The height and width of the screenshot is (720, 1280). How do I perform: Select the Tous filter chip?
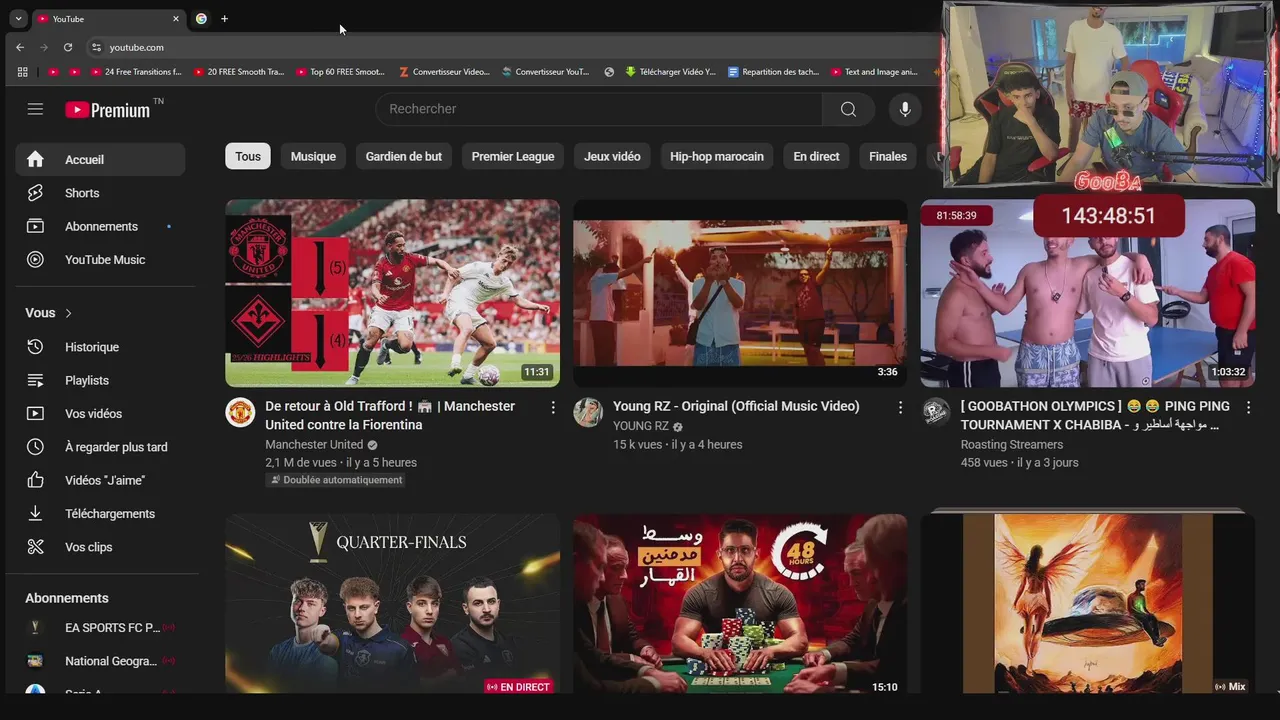point(248,156)
